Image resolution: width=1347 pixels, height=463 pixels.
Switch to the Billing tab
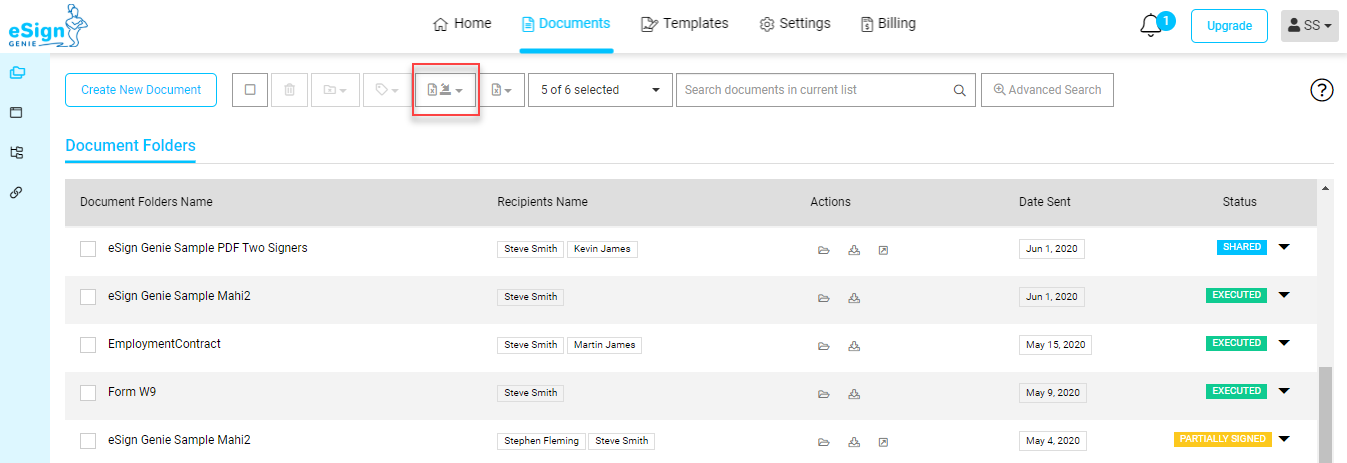pyautogui.click(x=888, y=23)
